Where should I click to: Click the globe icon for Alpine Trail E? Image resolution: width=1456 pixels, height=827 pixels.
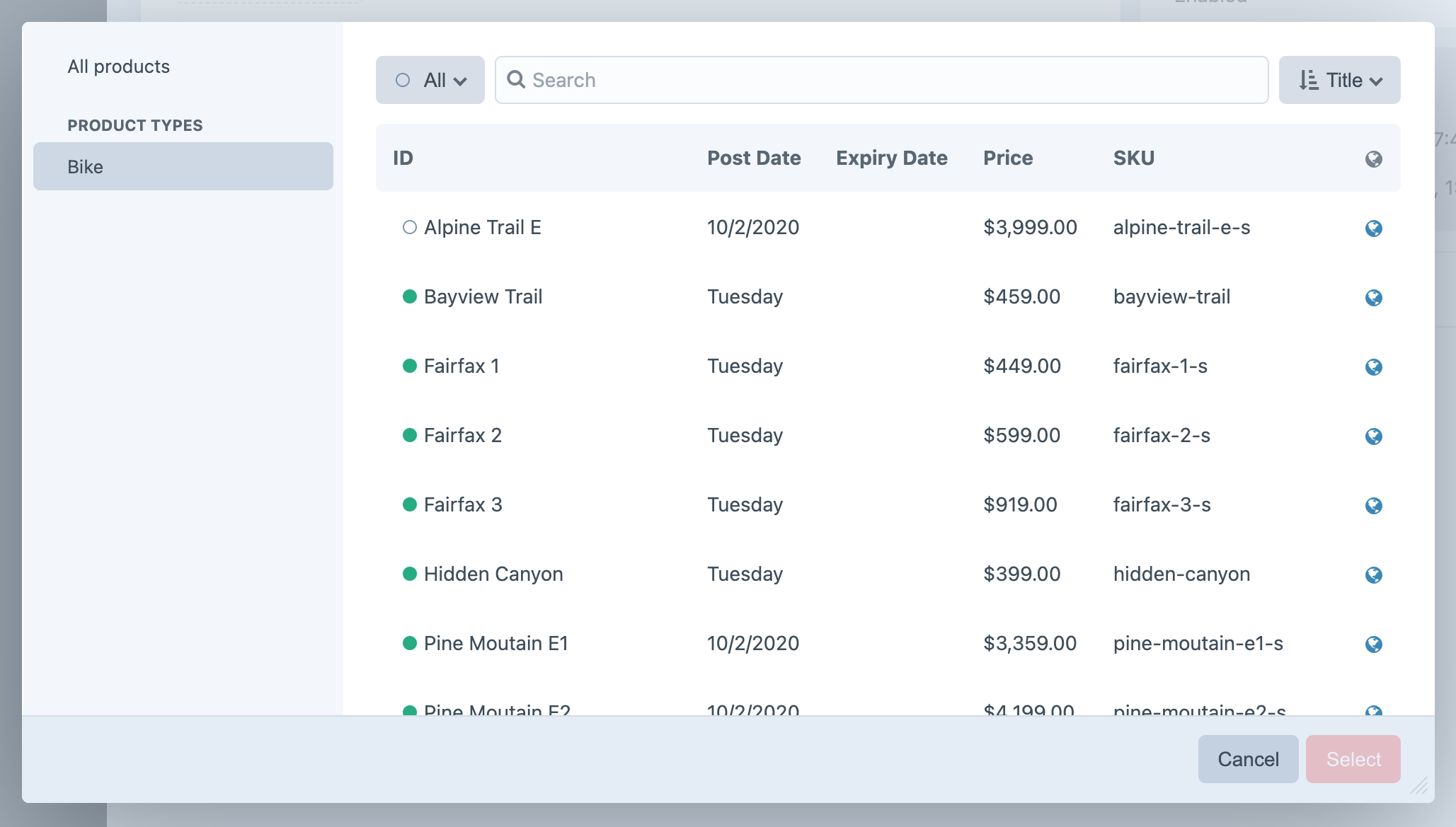1374,228
